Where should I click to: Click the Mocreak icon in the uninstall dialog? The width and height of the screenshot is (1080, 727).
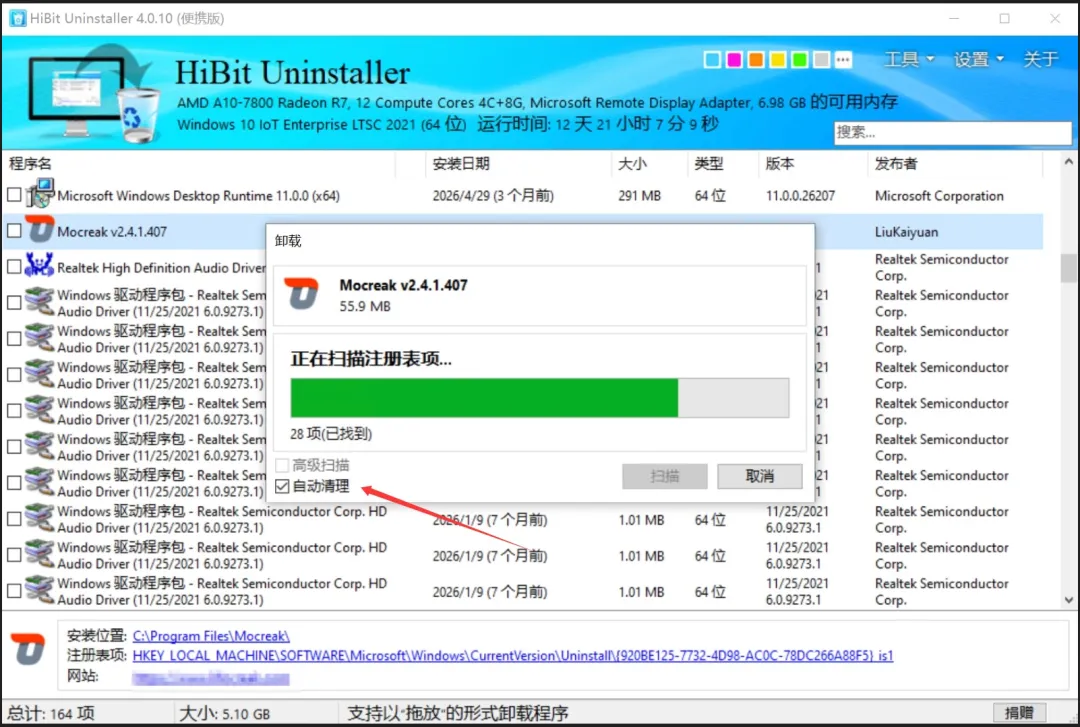tap(302, 294)
